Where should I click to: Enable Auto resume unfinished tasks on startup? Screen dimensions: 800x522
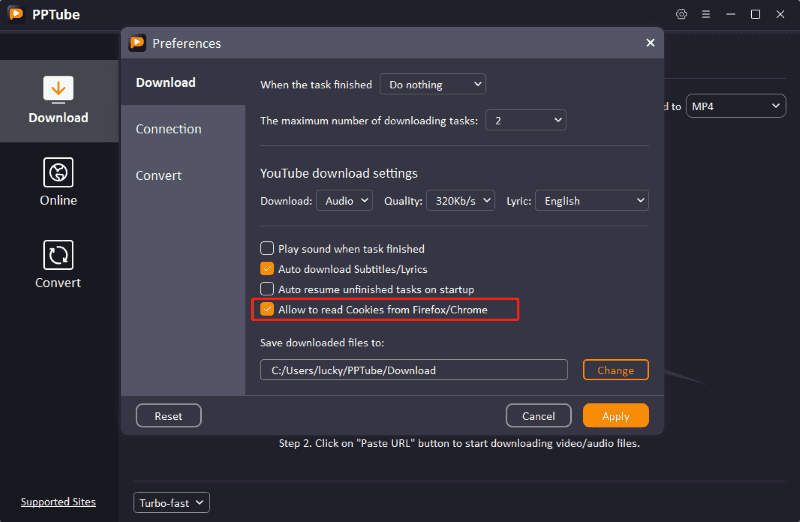[x=267, y=289]
